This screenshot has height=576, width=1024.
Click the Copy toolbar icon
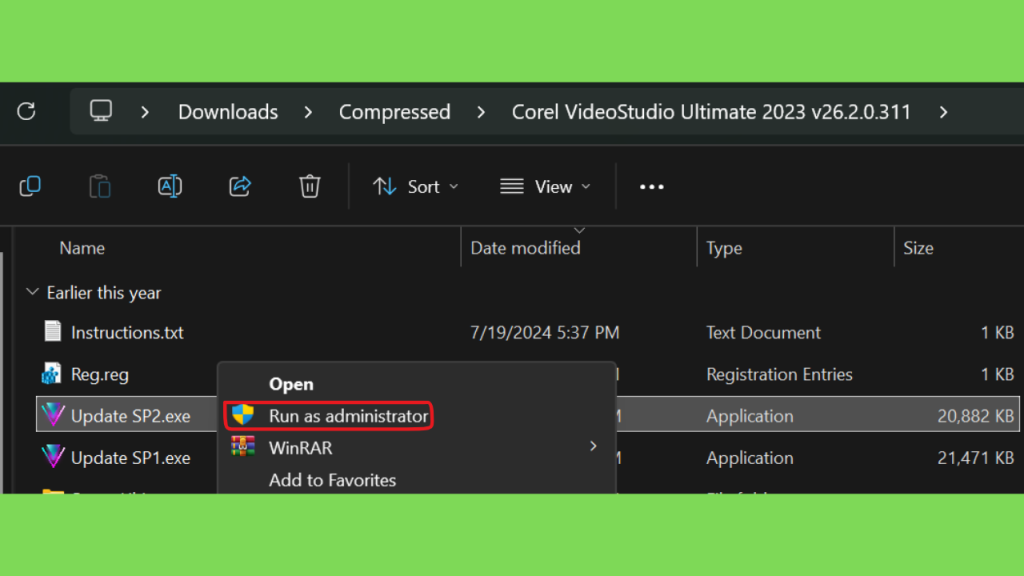click(x=30, y=186)
